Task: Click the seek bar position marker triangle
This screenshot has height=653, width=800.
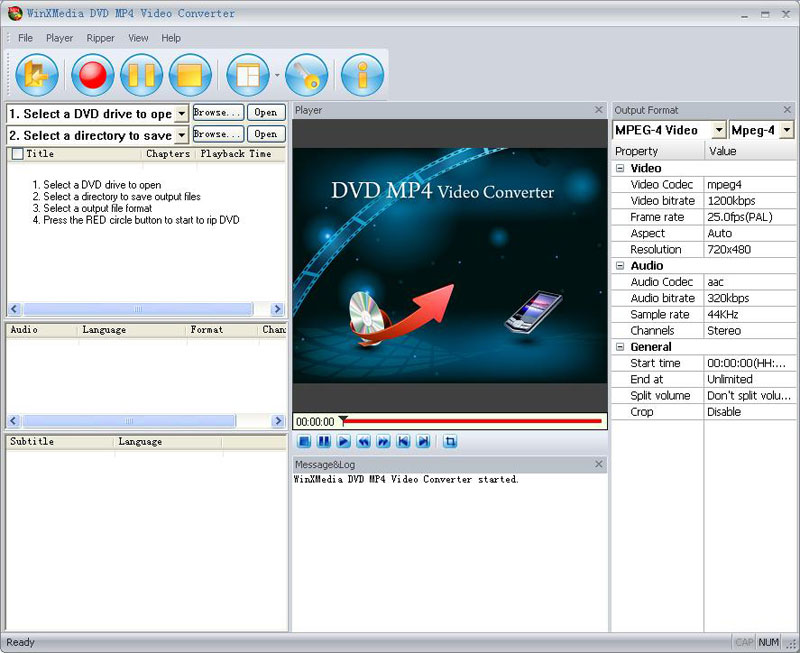Action: (343, 420)
